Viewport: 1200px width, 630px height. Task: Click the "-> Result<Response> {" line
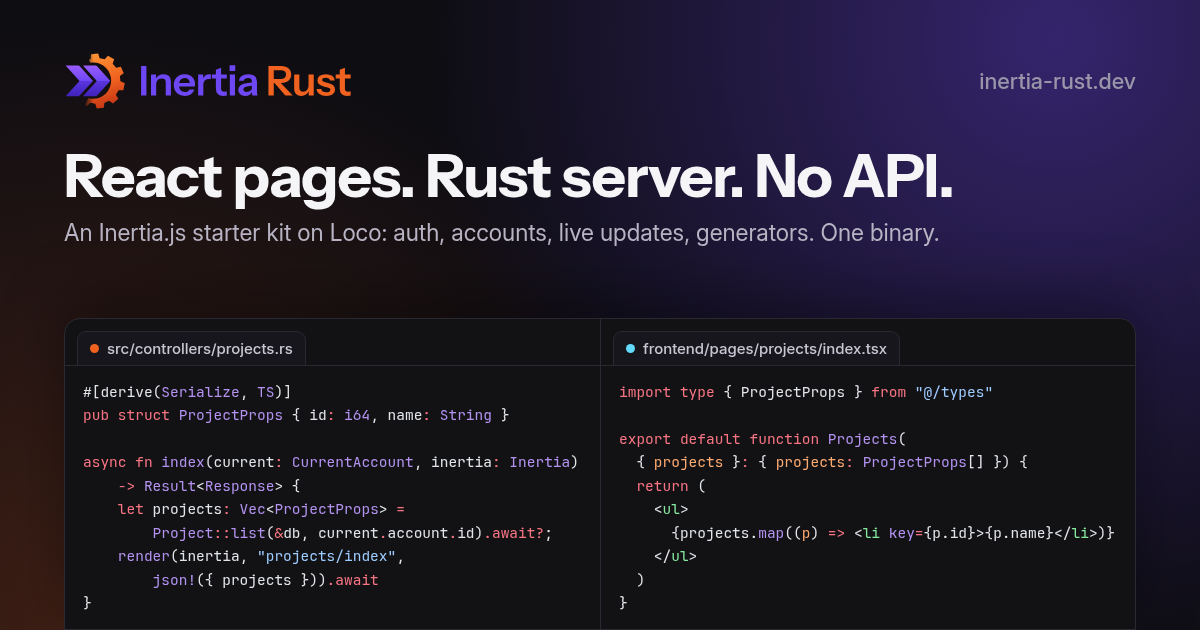point(209,486)
